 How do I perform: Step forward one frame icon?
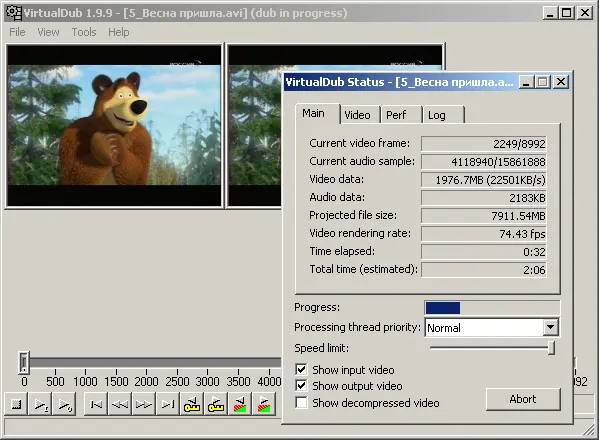(144, 404)
